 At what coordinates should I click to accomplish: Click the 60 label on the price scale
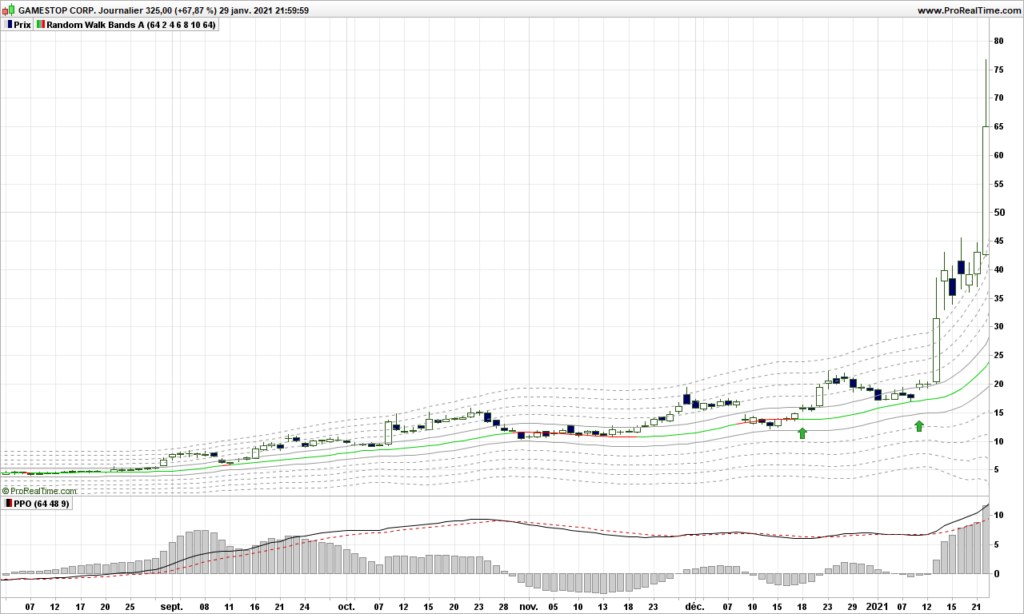(999, 155)
